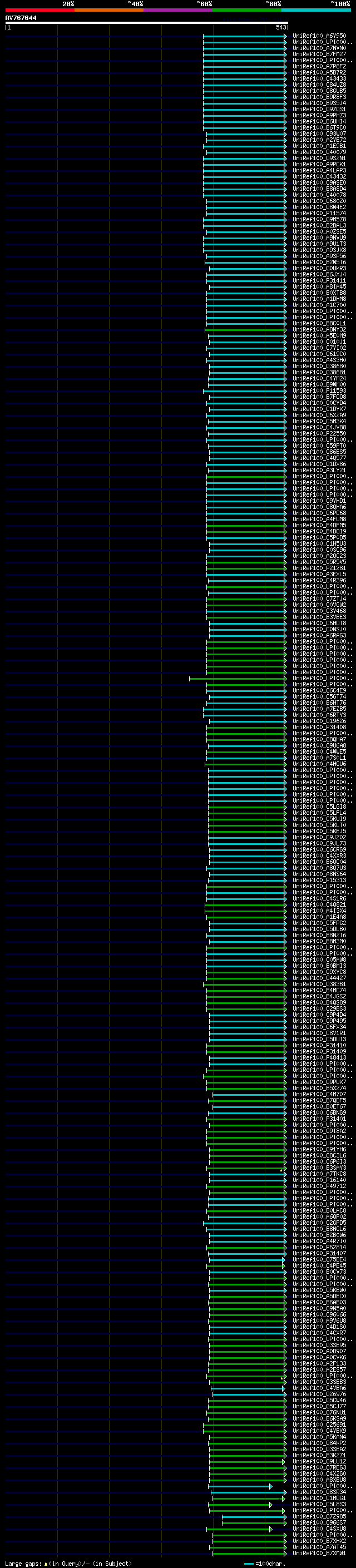Select the UniRef100_Q25691 label
356x1568 pixels.
(319, 1424)
